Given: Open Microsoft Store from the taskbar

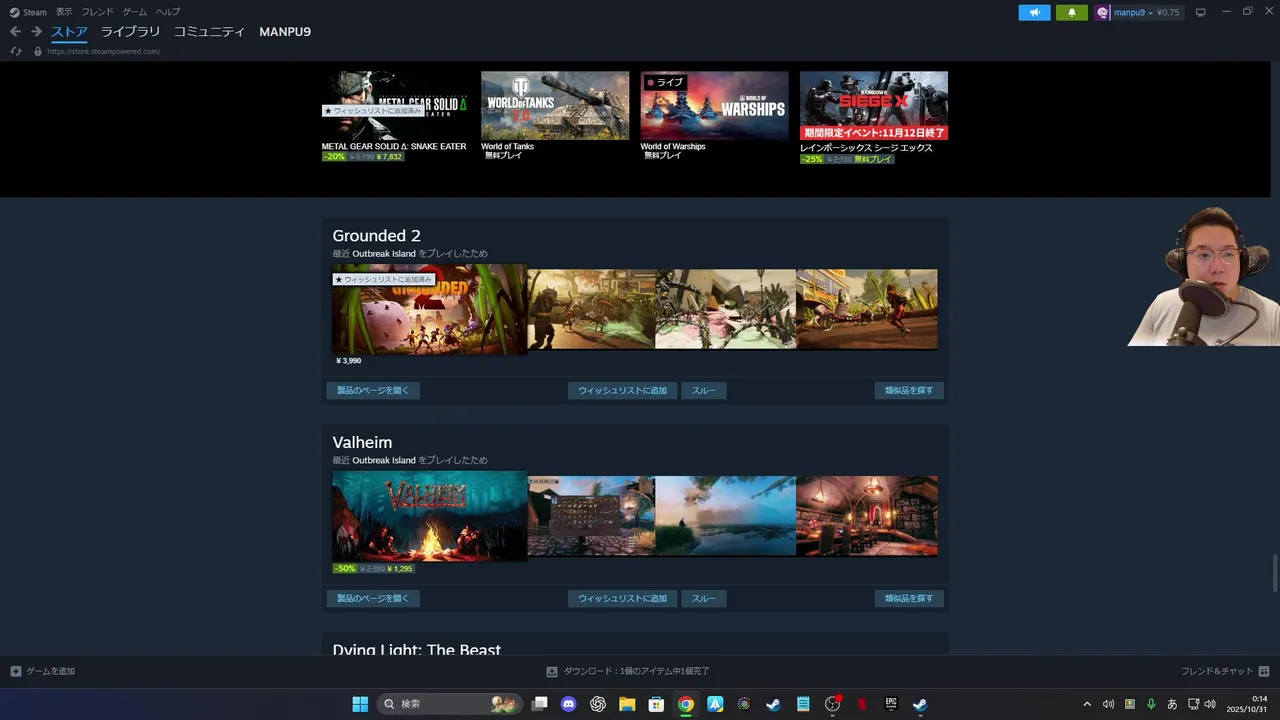Looking at the screenshot, I should pos(656,704).
